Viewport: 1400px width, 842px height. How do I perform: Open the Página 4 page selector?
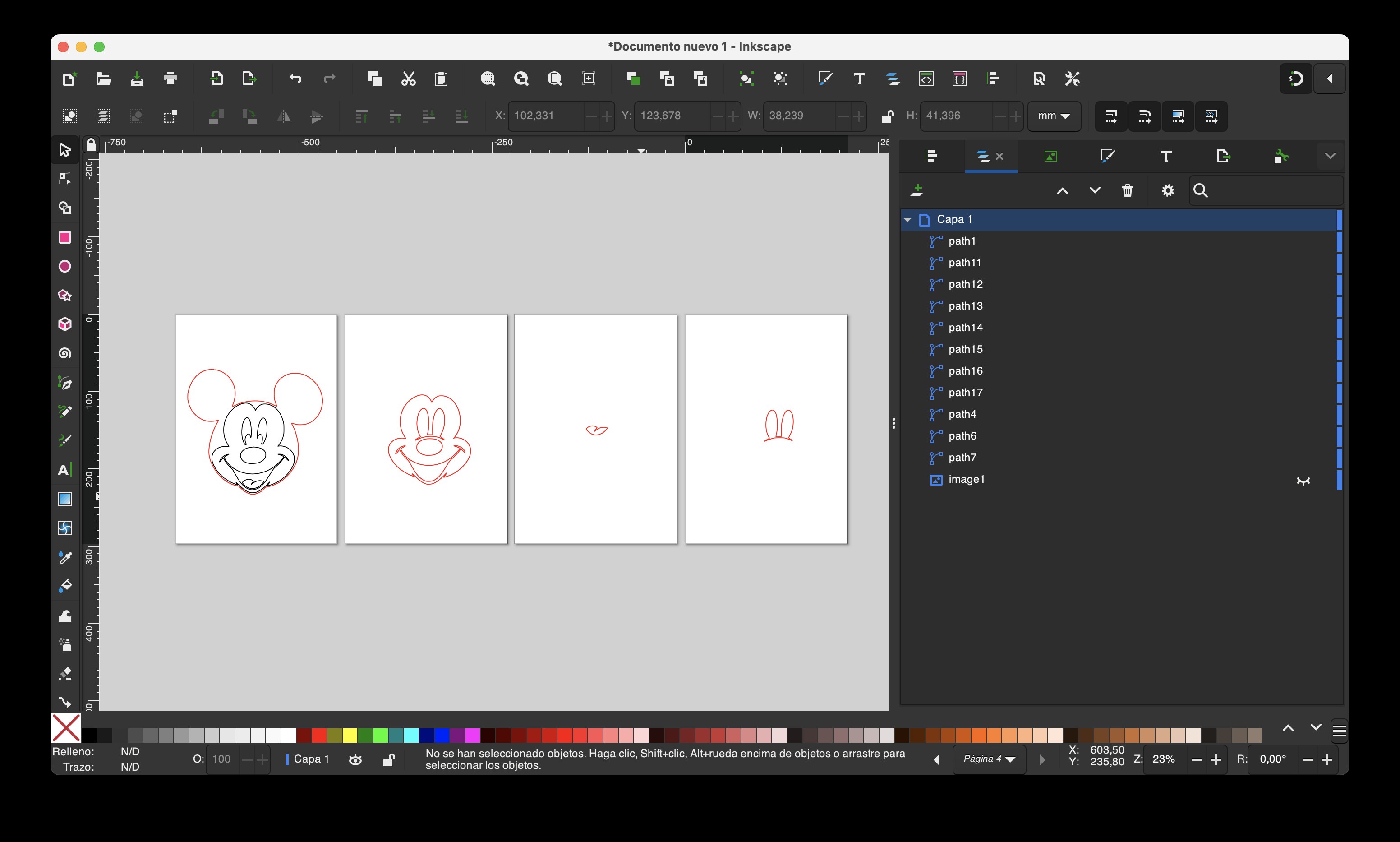tap(989, 759)
